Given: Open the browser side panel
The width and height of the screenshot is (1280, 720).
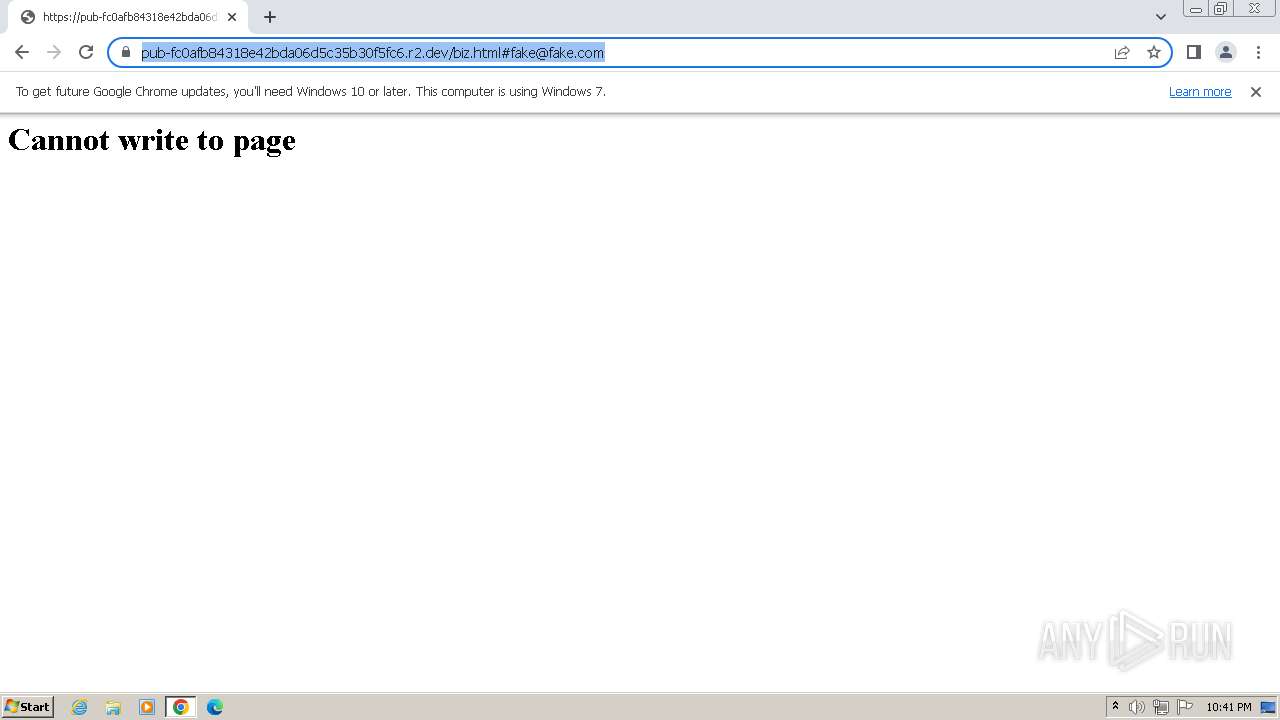Looking at the screenshot, I should pyautogui.click(x=1193, y=52).
